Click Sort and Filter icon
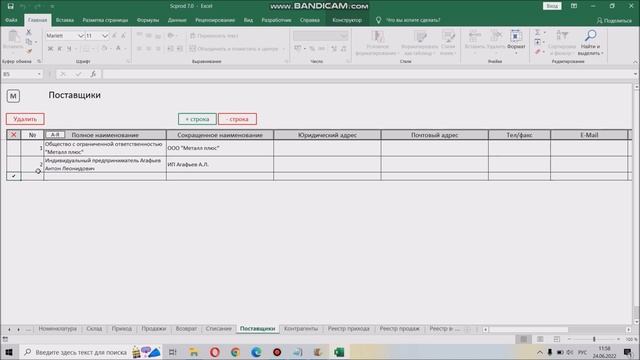Image resolution: width=640 pixels, height=360 pixels. [562, 36]
